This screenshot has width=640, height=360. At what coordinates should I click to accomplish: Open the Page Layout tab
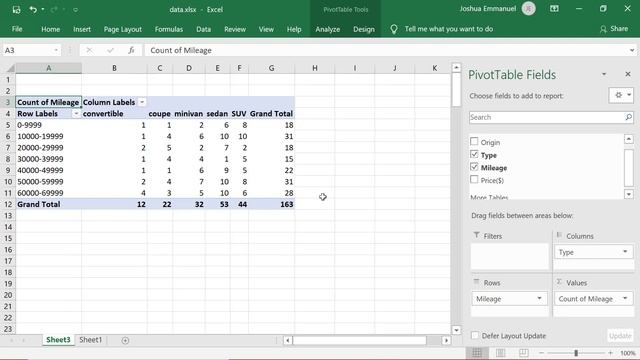(x=122, y=29)
